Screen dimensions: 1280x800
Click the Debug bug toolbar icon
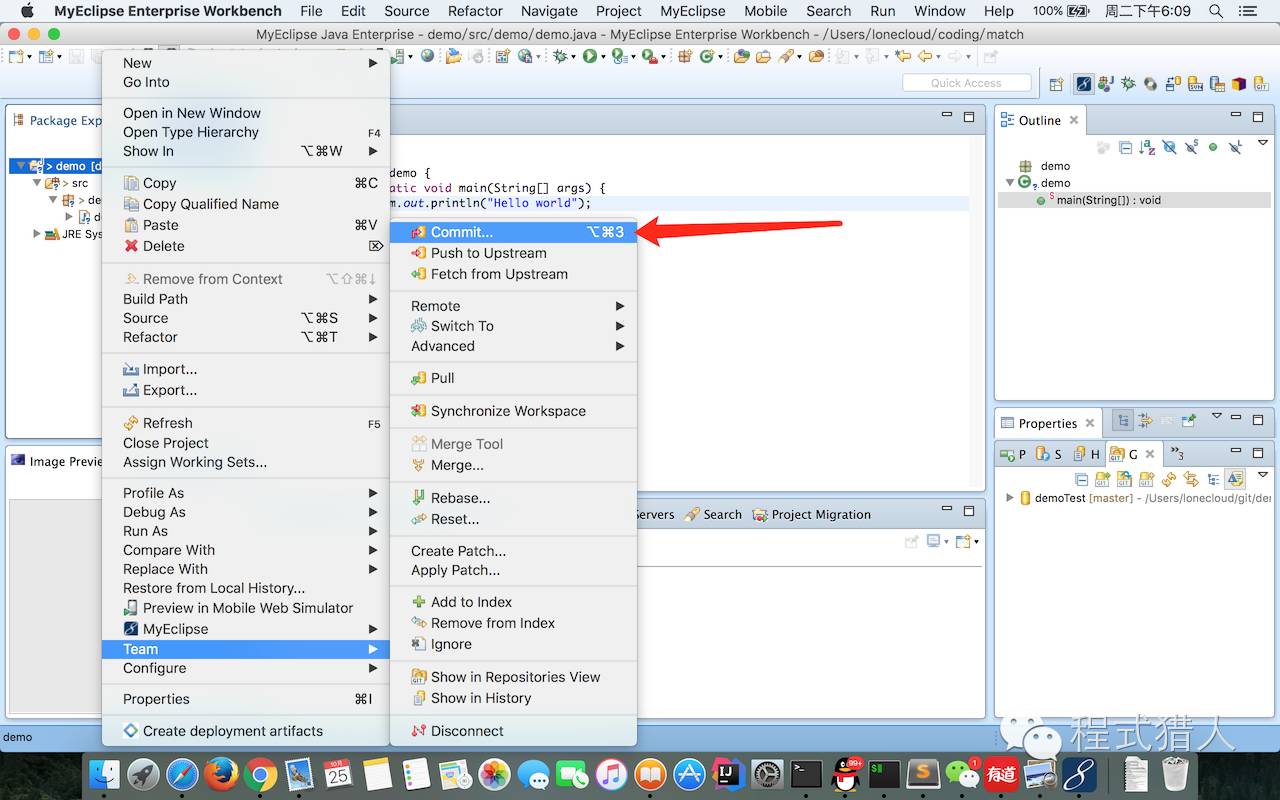[560, 57]
